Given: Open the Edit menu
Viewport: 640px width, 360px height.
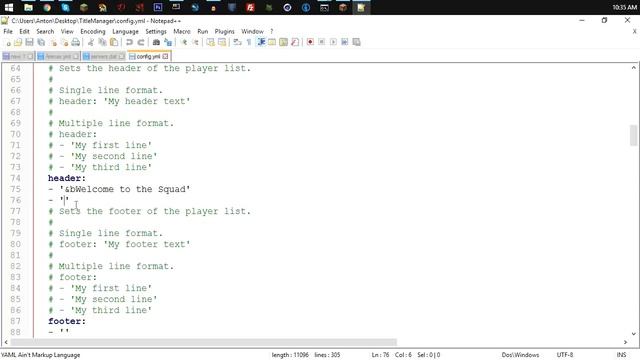Looking at the screenshot, I should [24, 31].
